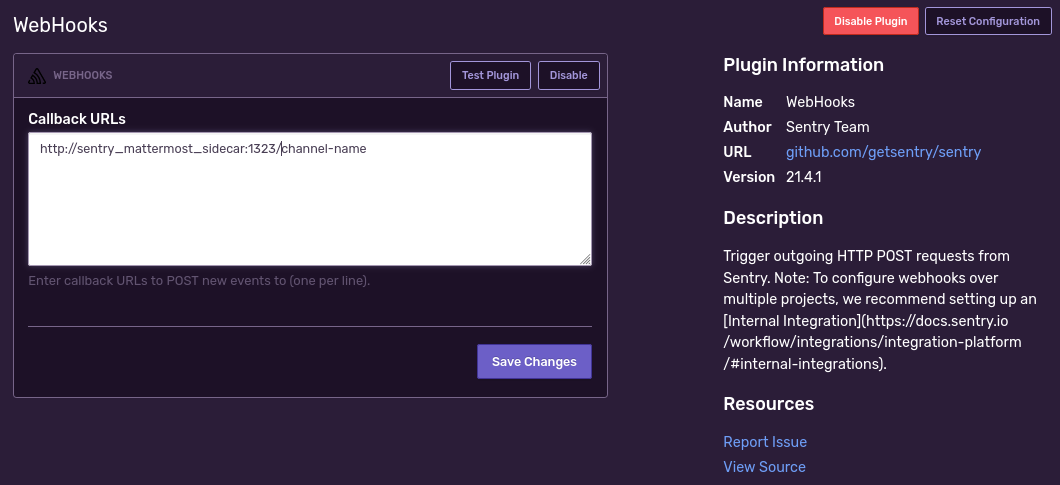Screen dimensions: 1060x485
Task: Click the textarea resize handle corner
Action: (585, 258)
